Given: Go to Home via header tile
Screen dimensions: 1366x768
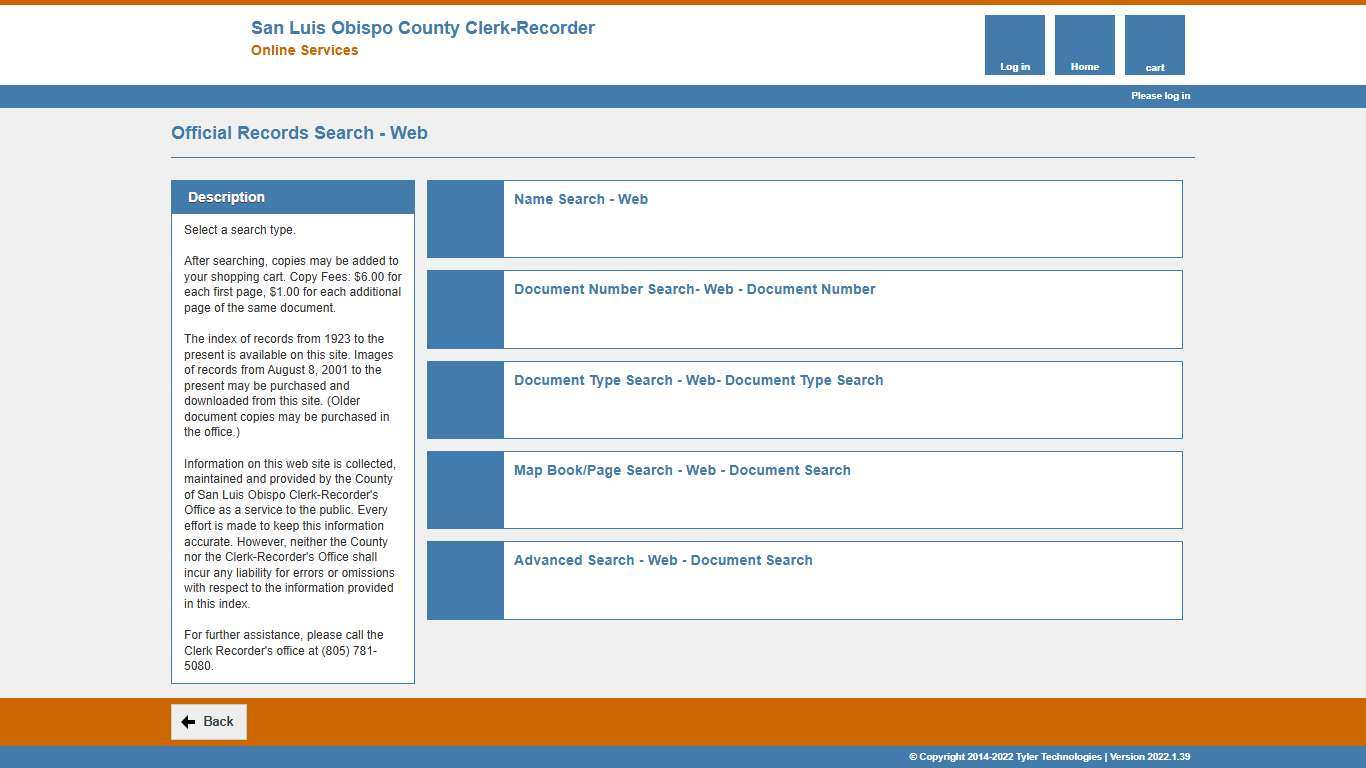Looking at the screenshot, I should tap(1084, 45).
